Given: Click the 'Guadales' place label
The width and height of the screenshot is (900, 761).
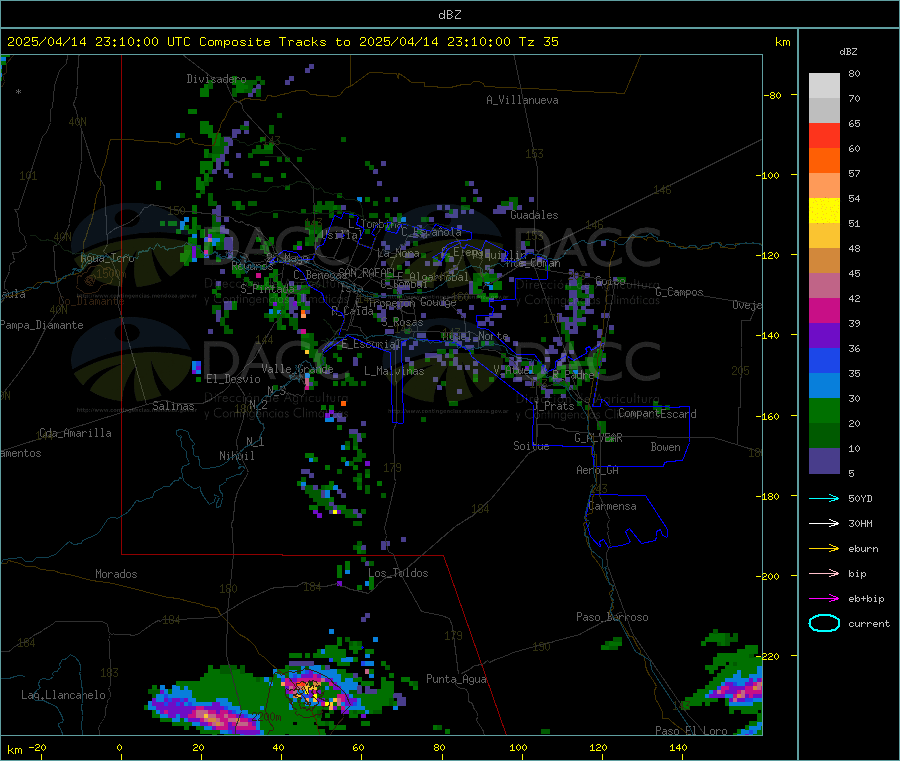Looking at the screenshot, I should [x=534, y=215].
